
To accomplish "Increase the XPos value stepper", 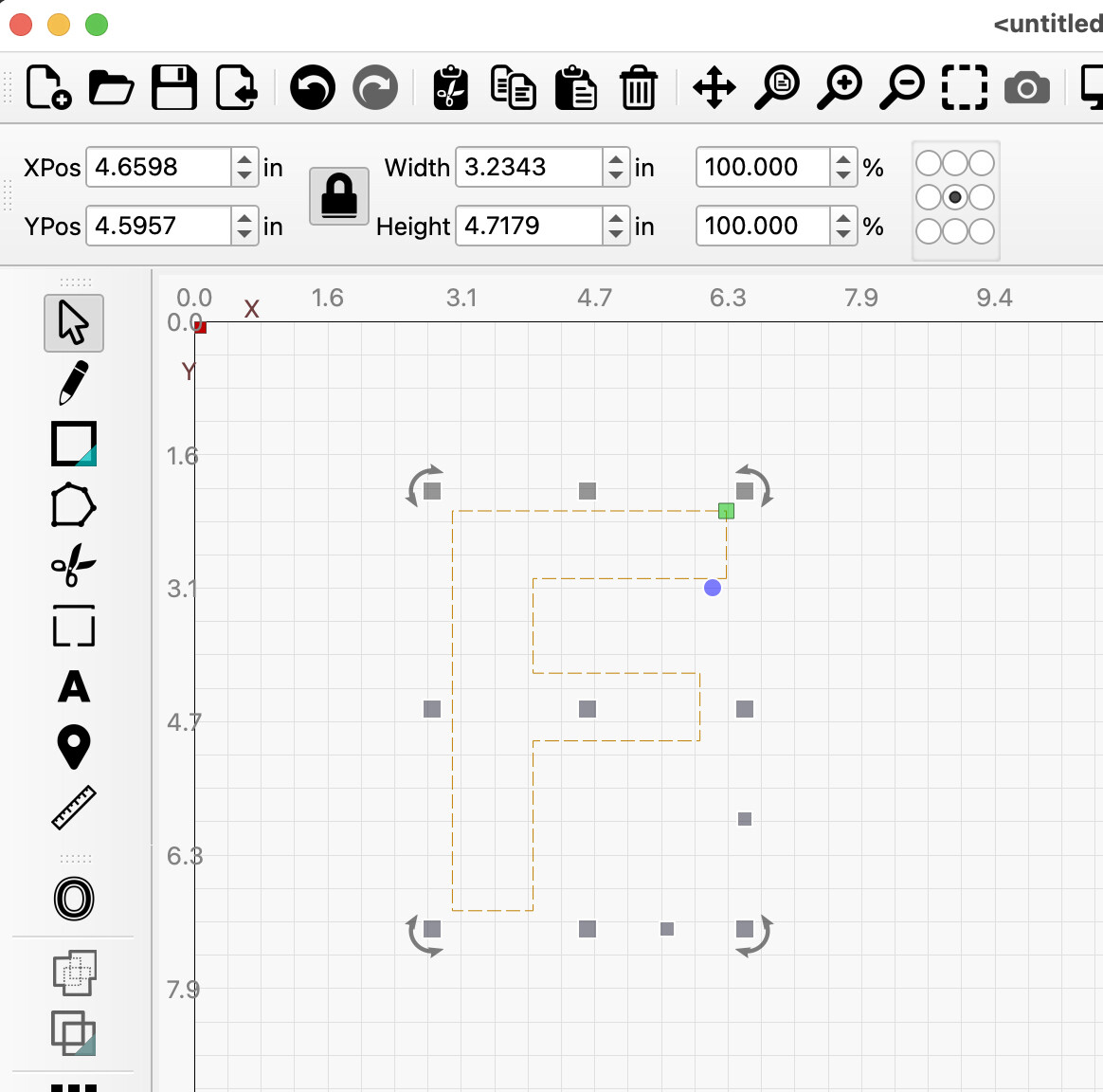I will click(244, 159).
